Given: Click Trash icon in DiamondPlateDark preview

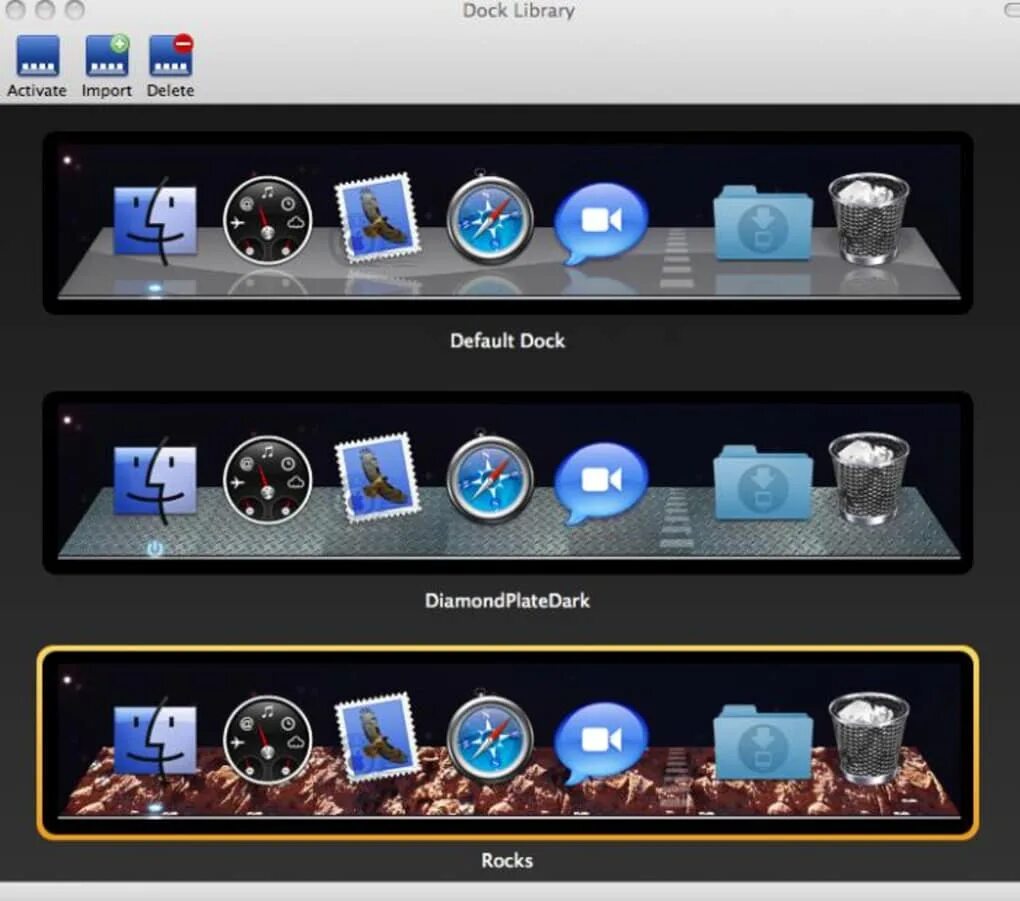Looking at the screenshot, I should 868,477.
